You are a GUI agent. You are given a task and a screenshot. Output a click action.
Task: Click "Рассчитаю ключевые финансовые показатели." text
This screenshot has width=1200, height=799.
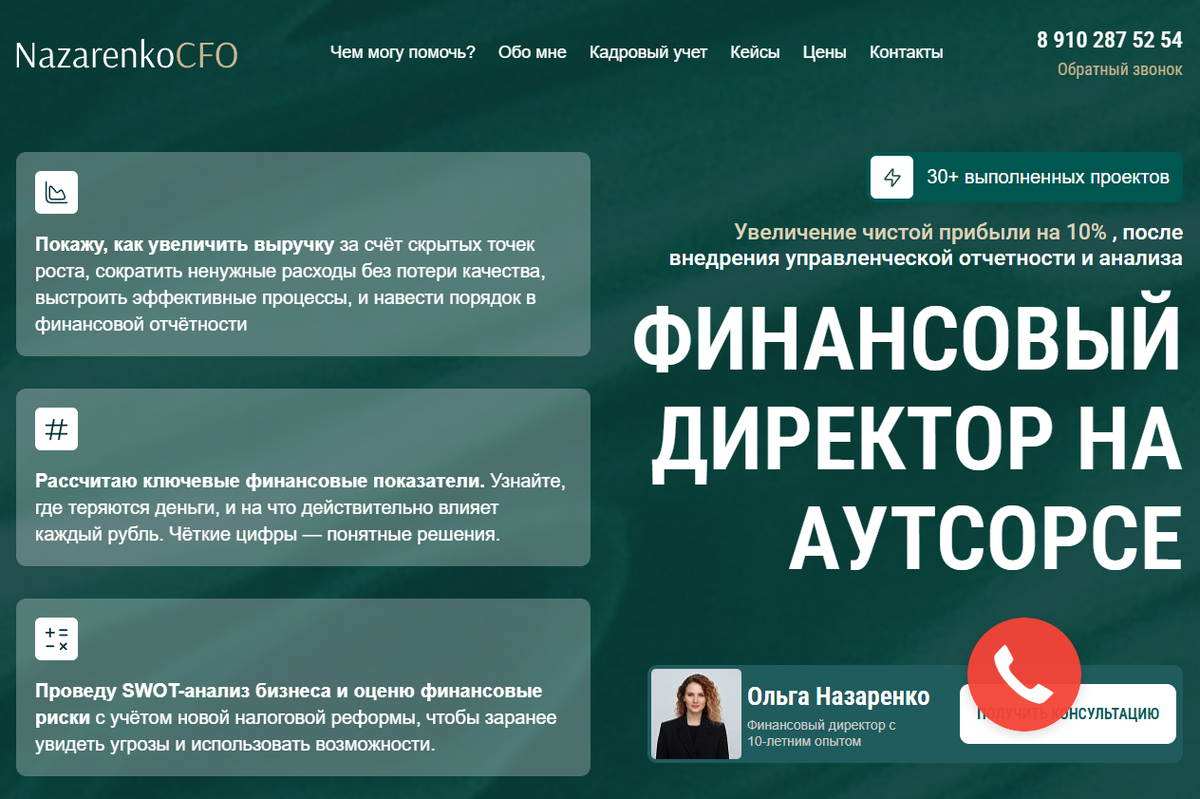coord(260,481)
